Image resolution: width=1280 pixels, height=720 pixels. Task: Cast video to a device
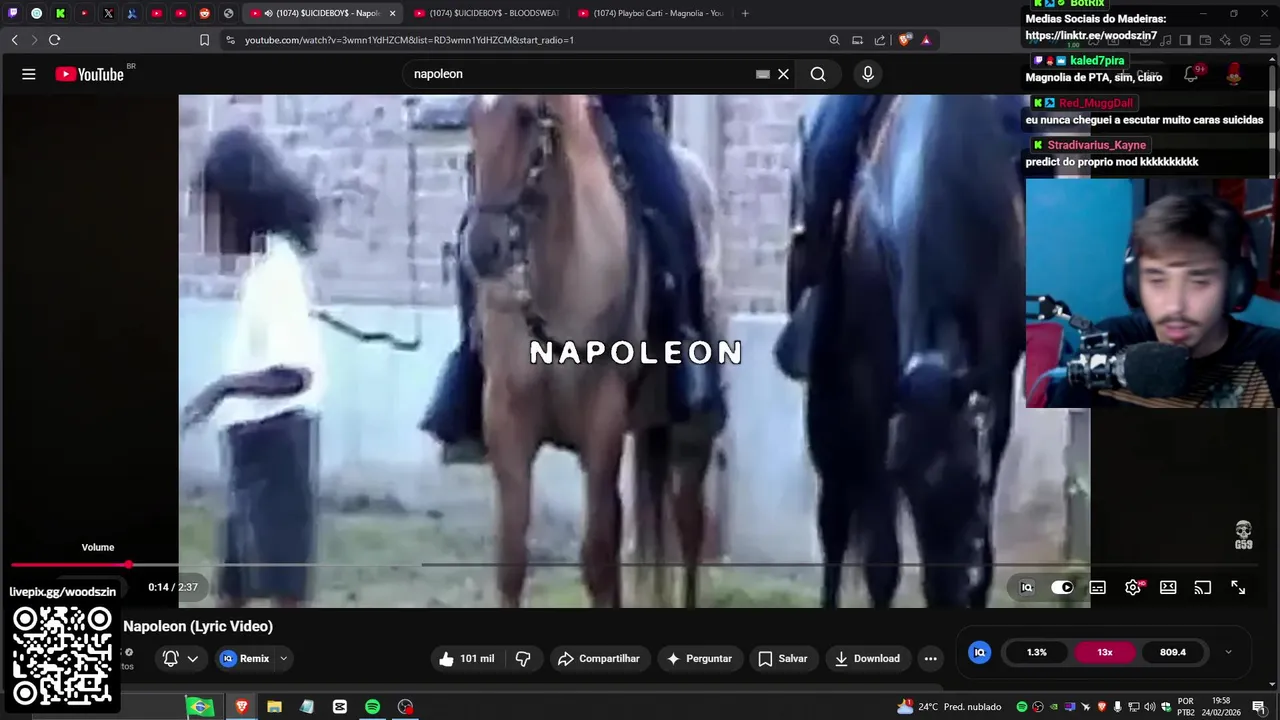tap(1203, 588)
